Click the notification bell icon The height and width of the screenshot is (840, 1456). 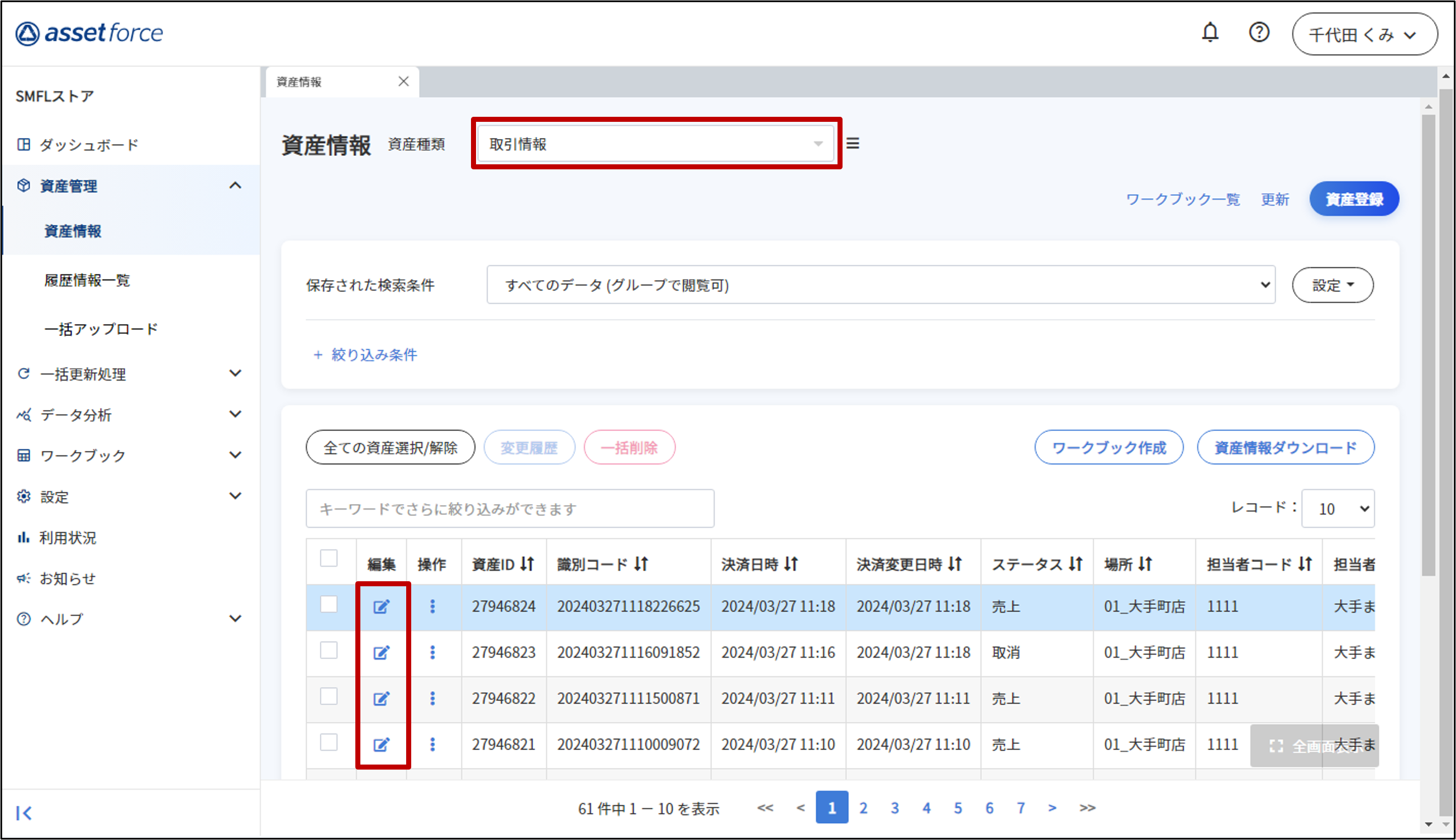point(1210,32)
